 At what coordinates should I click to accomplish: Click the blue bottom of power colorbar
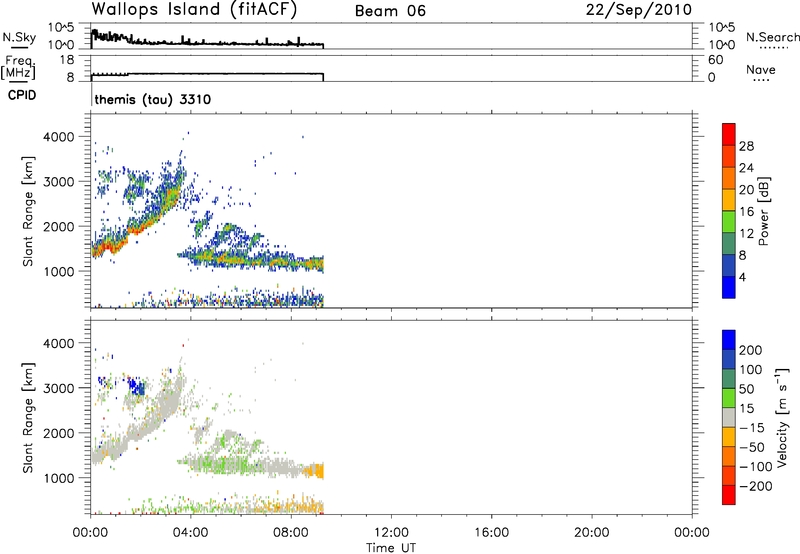coord(729,287)
